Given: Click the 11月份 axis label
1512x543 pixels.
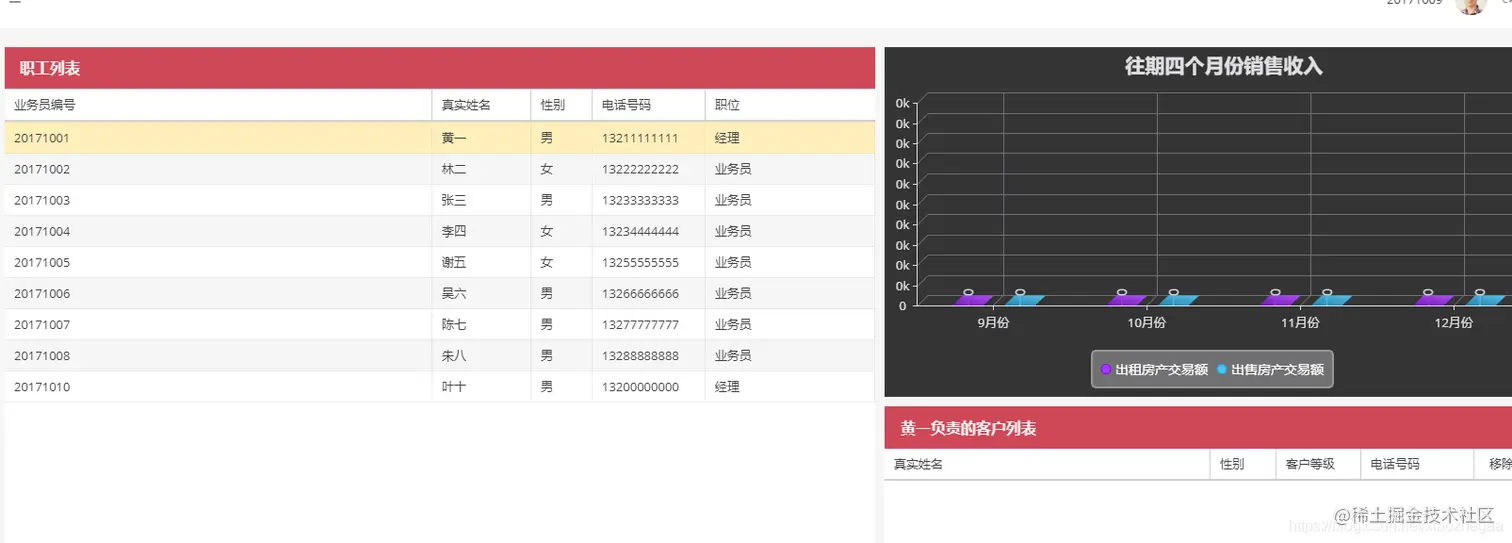Looking at the screenshot, I should [1300, 323].
